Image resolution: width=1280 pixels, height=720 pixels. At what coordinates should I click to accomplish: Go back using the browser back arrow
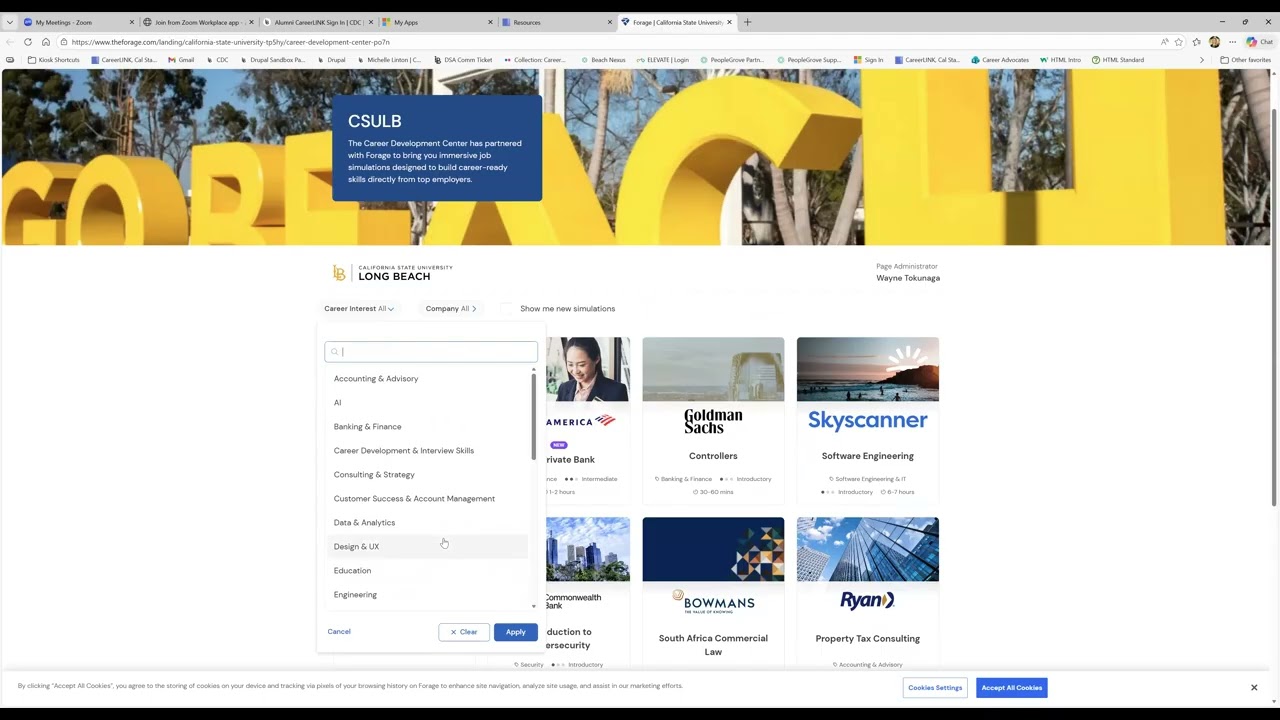pyautogui.click(x=10, y=42)
